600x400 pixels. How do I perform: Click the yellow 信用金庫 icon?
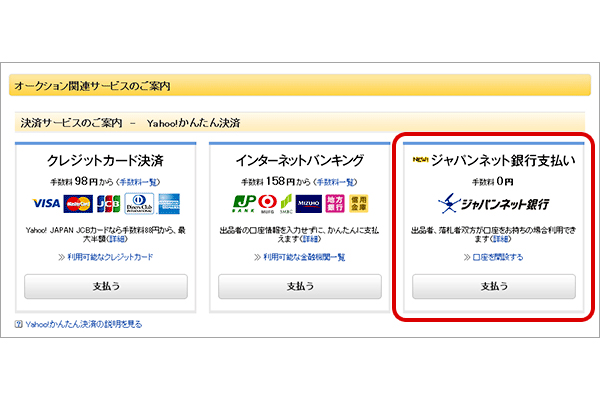click(360, 203)
